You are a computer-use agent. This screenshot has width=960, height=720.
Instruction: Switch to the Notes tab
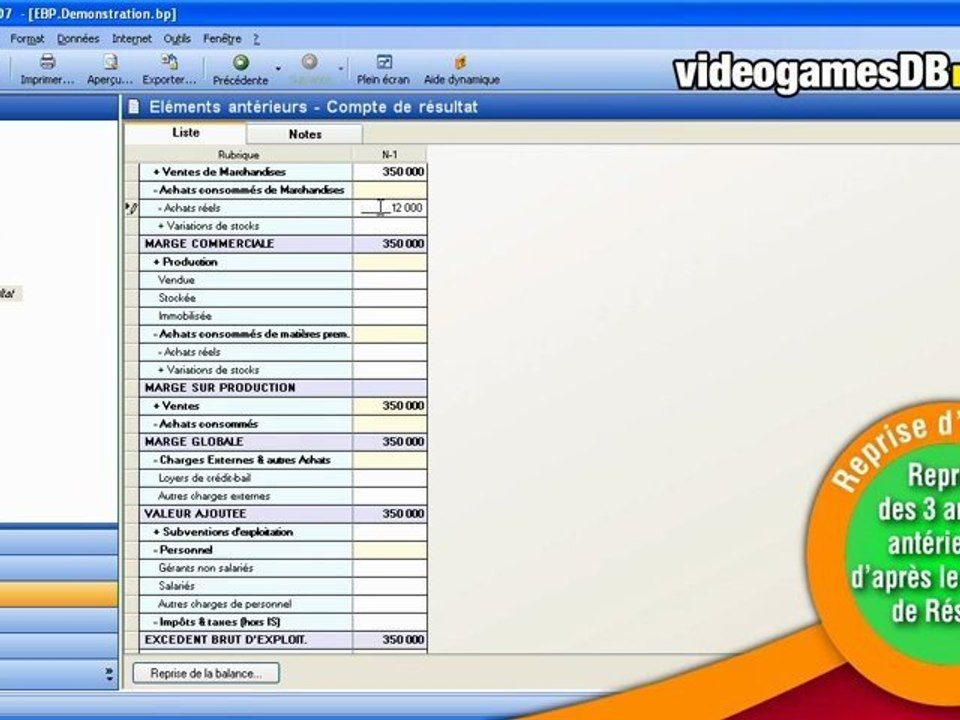click(x=305, y=134)
